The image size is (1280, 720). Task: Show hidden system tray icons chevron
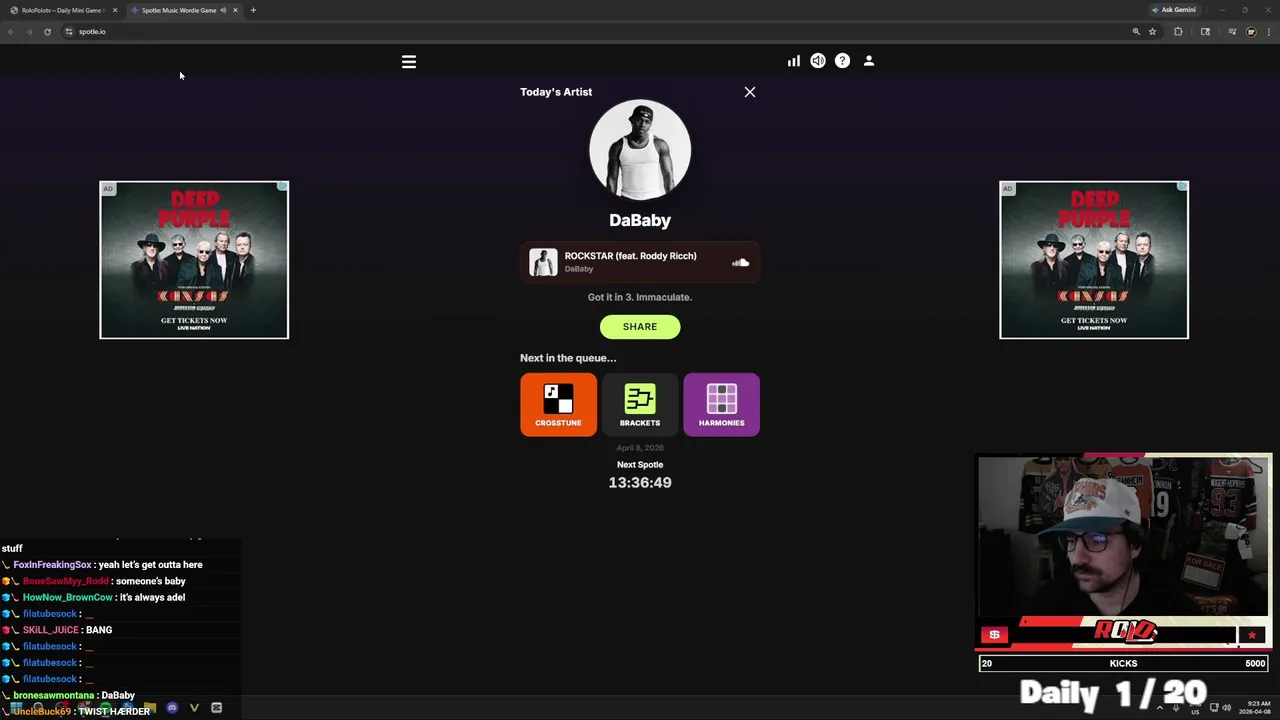[1160, 708]
